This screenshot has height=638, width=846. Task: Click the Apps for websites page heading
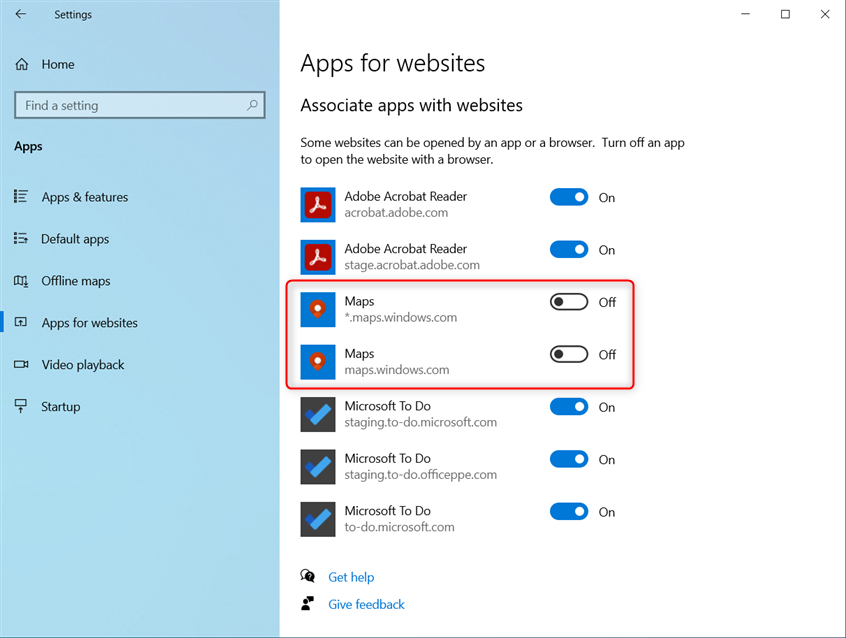click(x=393, y=63)
